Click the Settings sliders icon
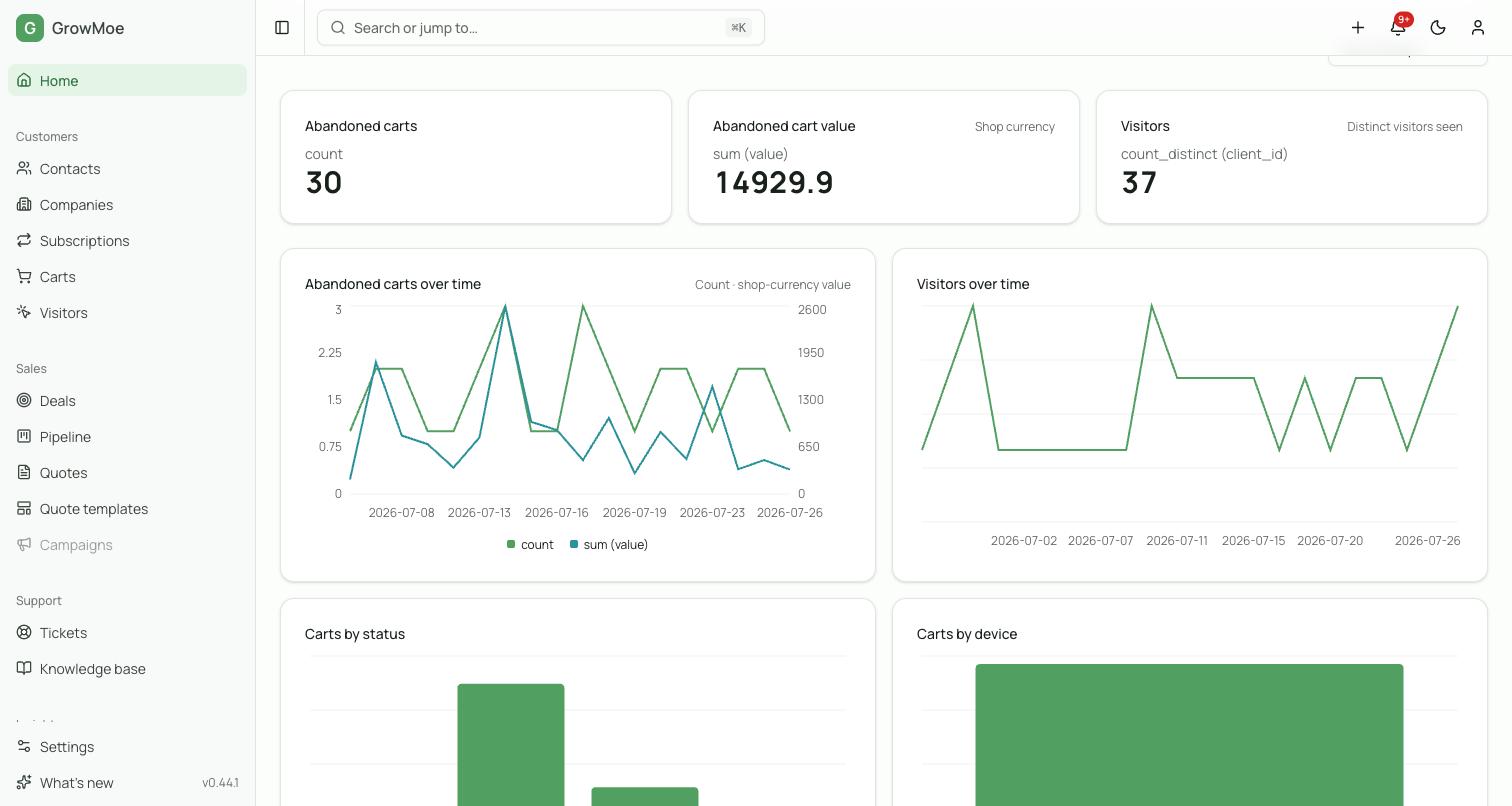 [24, 747]
